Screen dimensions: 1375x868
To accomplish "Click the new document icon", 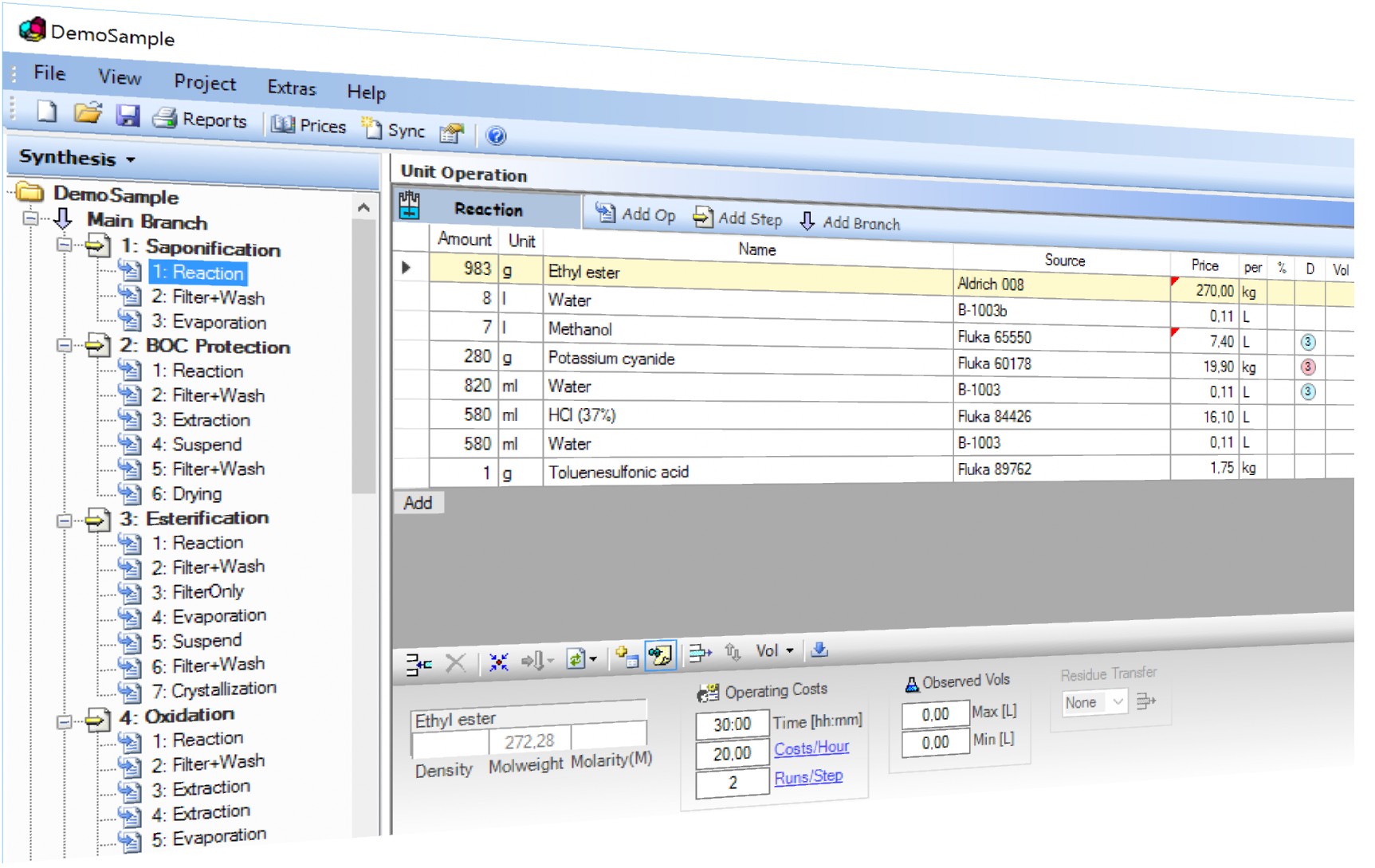I will [47, 112].
